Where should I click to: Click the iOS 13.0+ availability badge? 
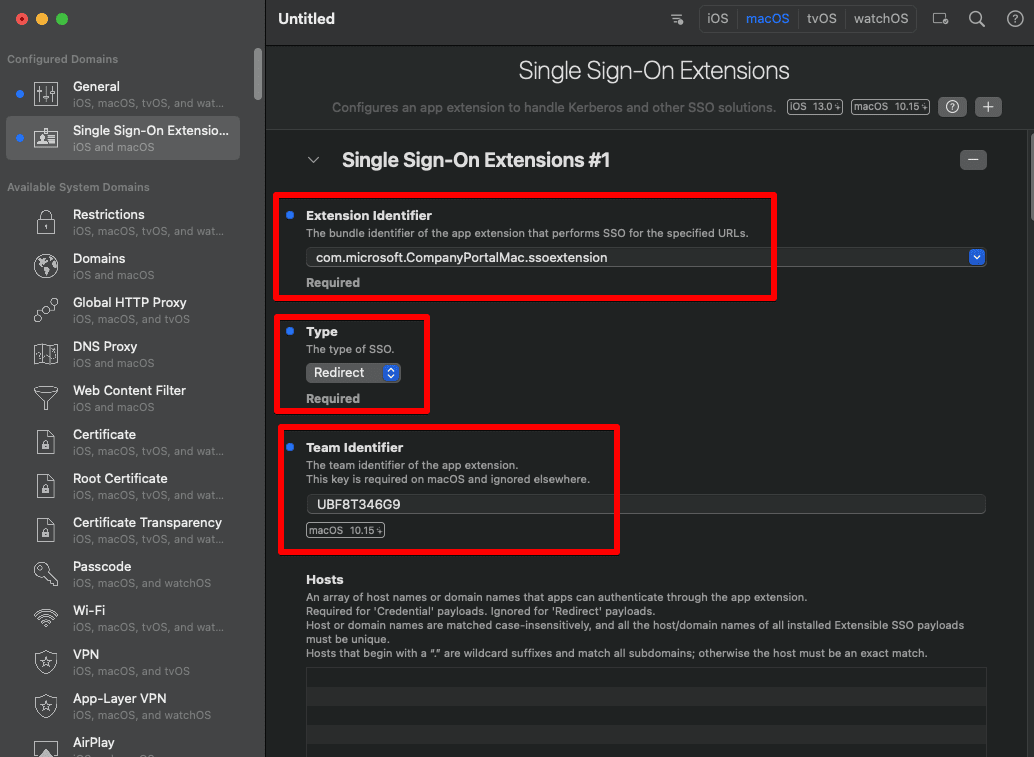click(814, 107)
